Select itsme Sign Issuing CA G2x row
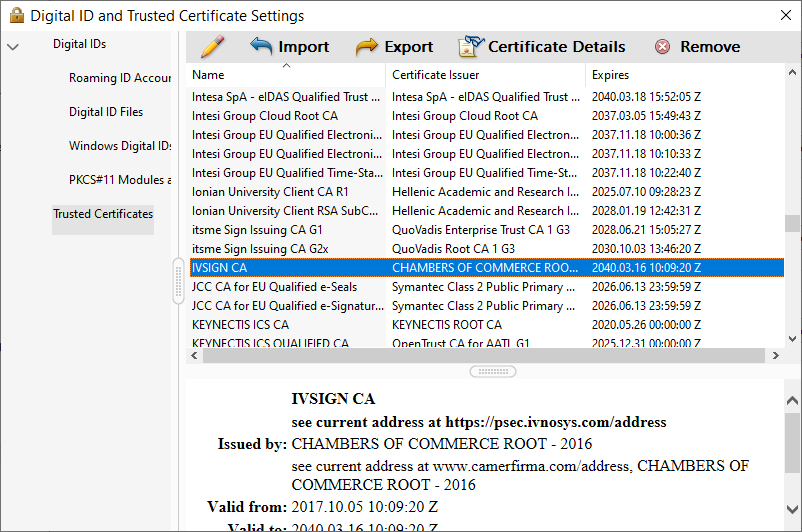The width and height of the screenshot is (802, 532). 486,249
